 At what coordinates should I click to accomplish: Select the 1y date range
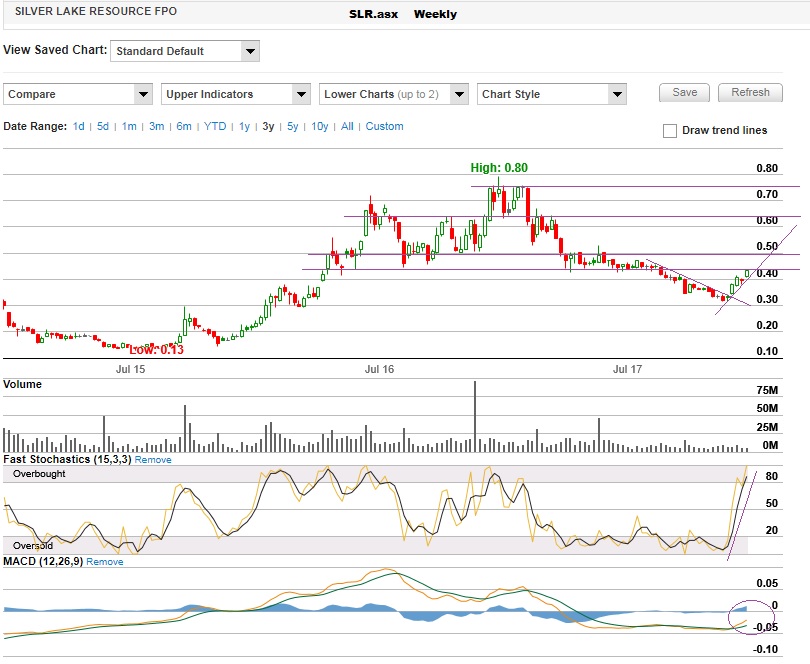244,127
